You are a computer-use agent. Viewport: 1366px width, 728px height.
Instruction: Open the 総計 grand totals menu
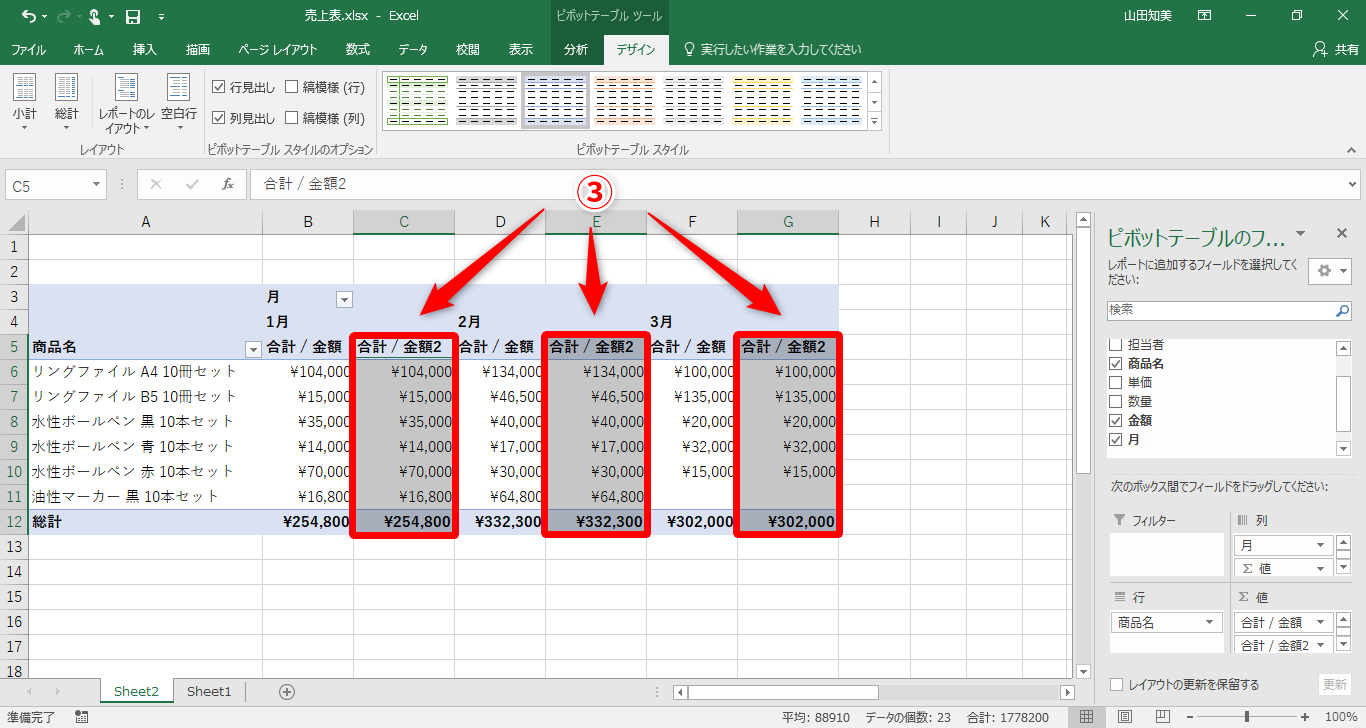(x=67, y=102)
